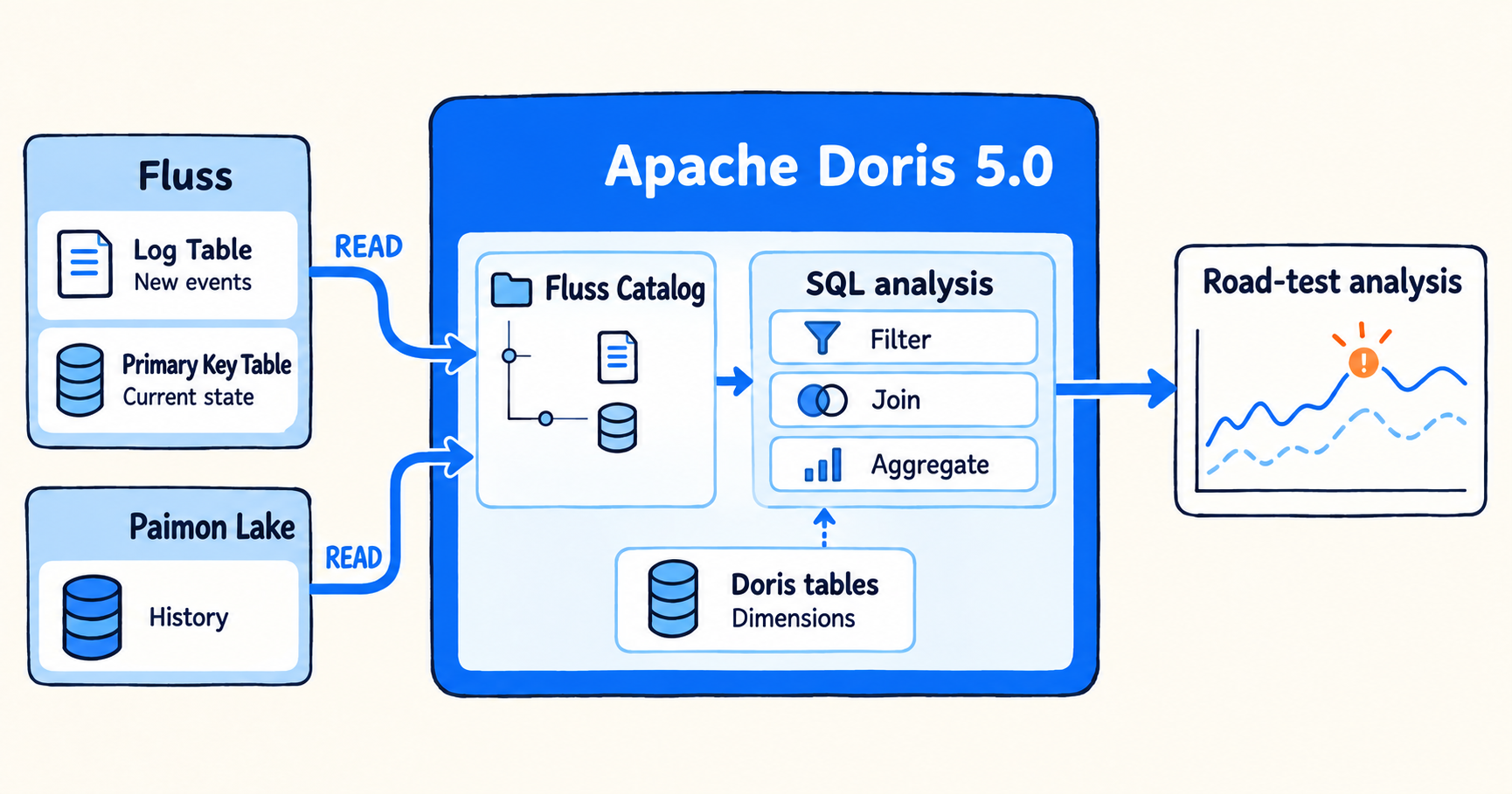Click the 'Fluss Catalog' title text
The image size is (1512, 794).
click(625, 288)
